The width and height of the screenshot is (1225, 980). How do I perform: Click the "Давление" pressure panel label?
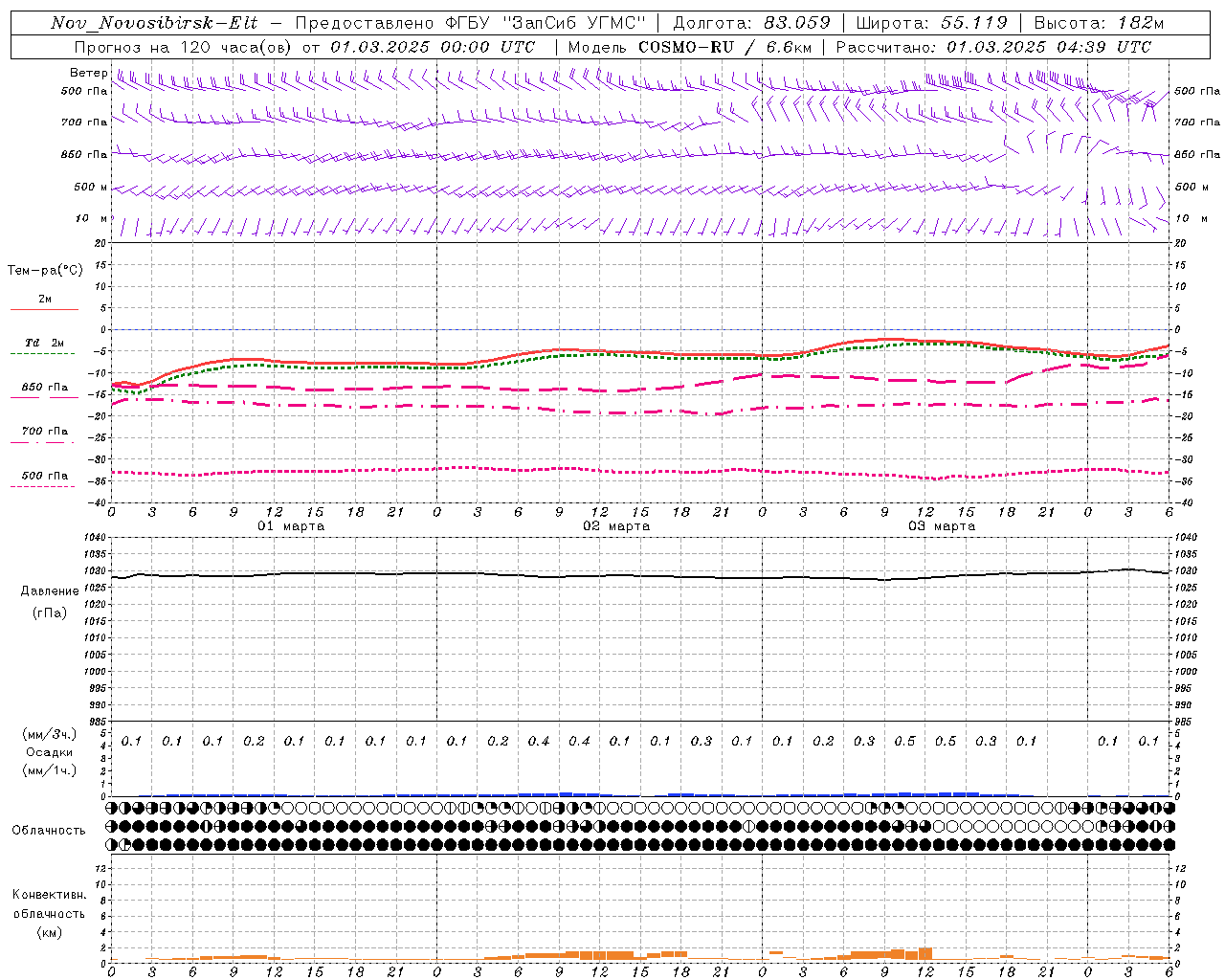click(x=50, y=591)
